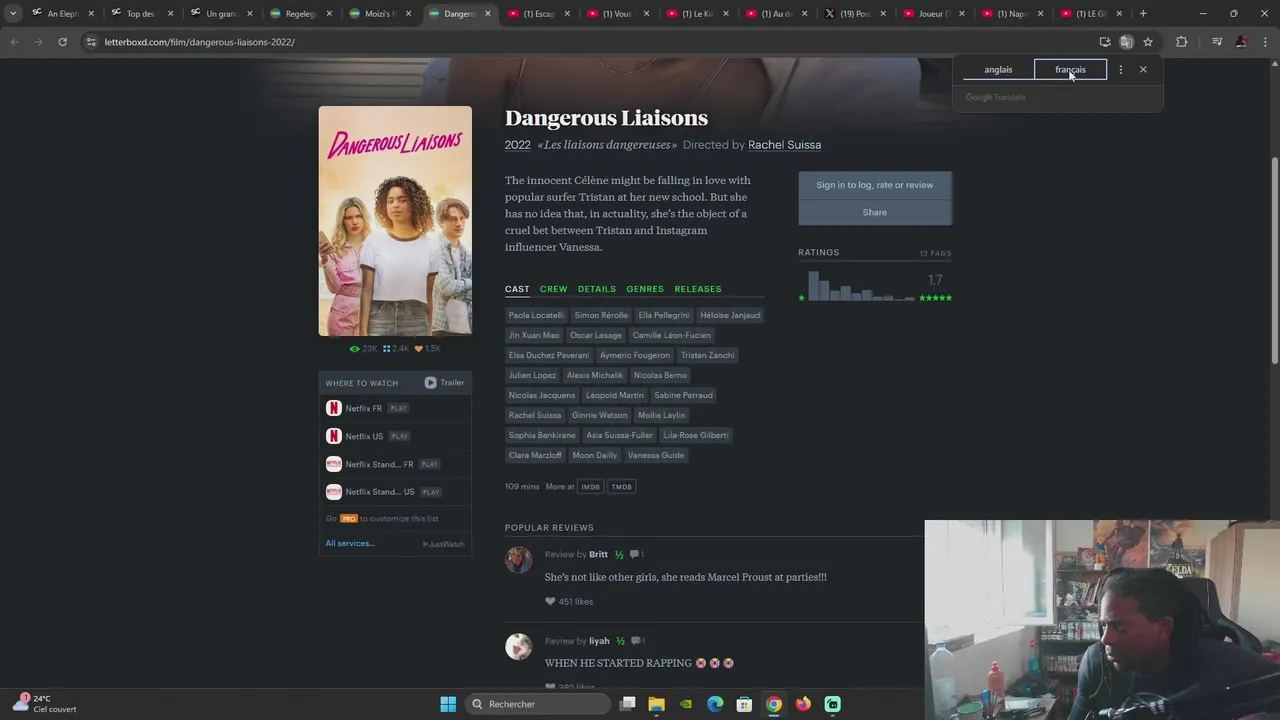
Task: Click the taskbar Rechercher search box
Action: tap(539, 704)
